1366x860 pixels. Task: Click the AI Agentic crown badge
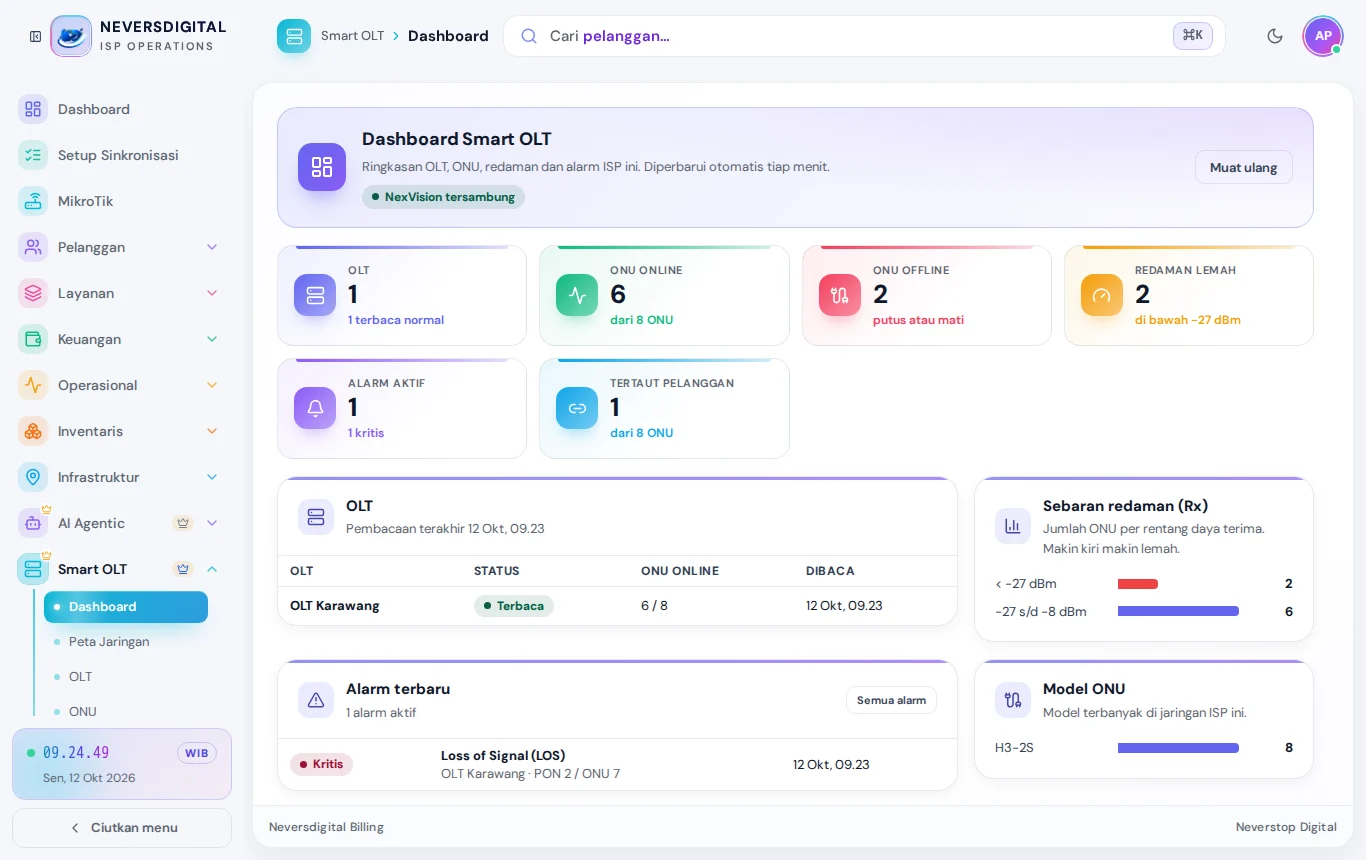(x=183, y=523)
